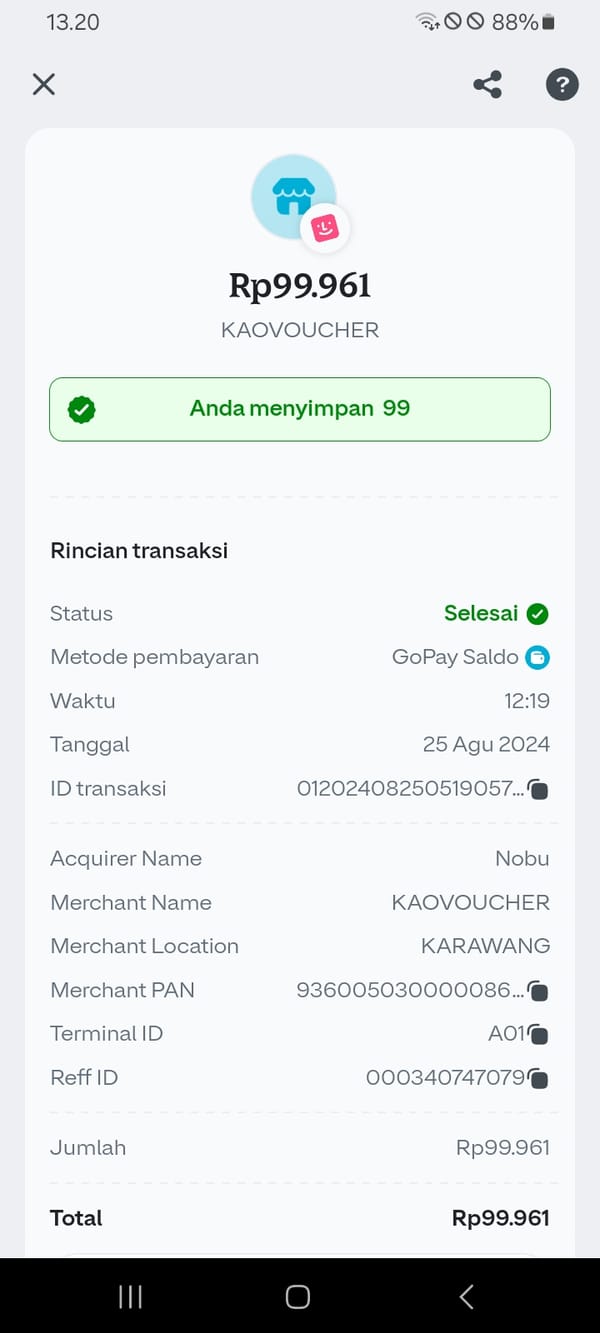Open recent apps from the navigation bar
Image resolution: width=600 pixels, height=1333 pixels.
click(x=130, y=1296)
